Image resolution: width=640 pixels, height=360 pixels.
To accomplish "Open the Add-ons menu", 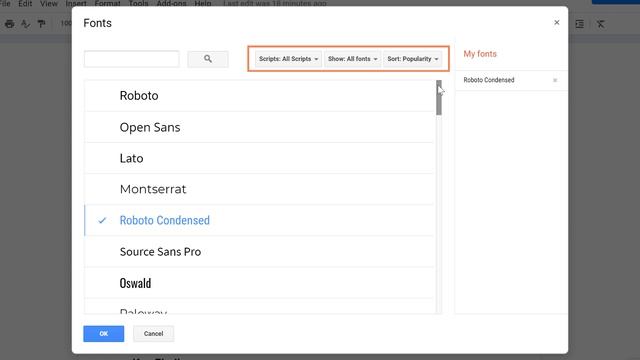I will 171,4.
